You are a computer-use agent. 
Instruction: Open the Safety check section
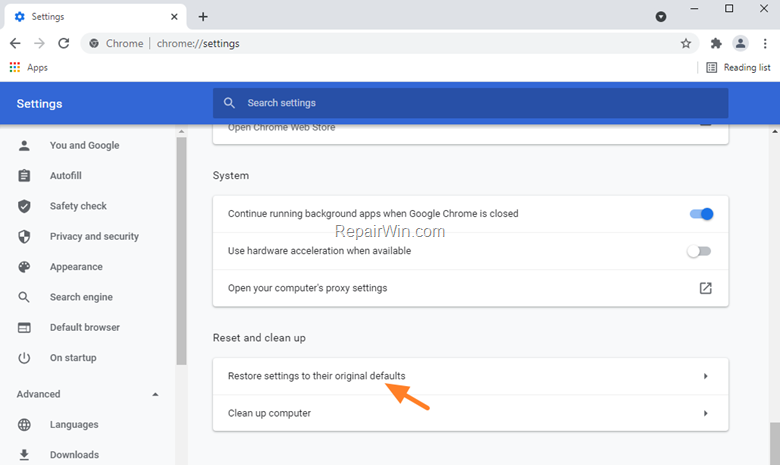78,206
